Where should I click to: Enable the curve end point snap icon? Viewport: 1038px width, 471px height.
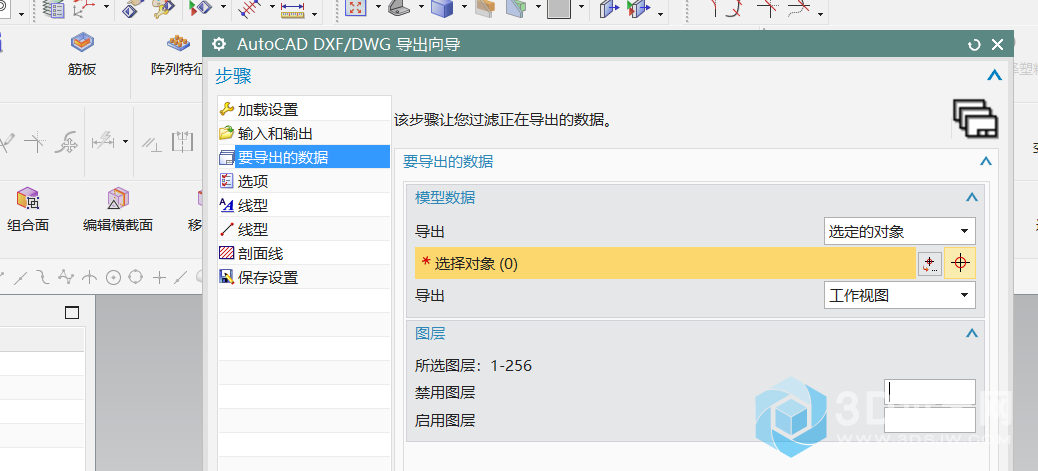[43, 276]
